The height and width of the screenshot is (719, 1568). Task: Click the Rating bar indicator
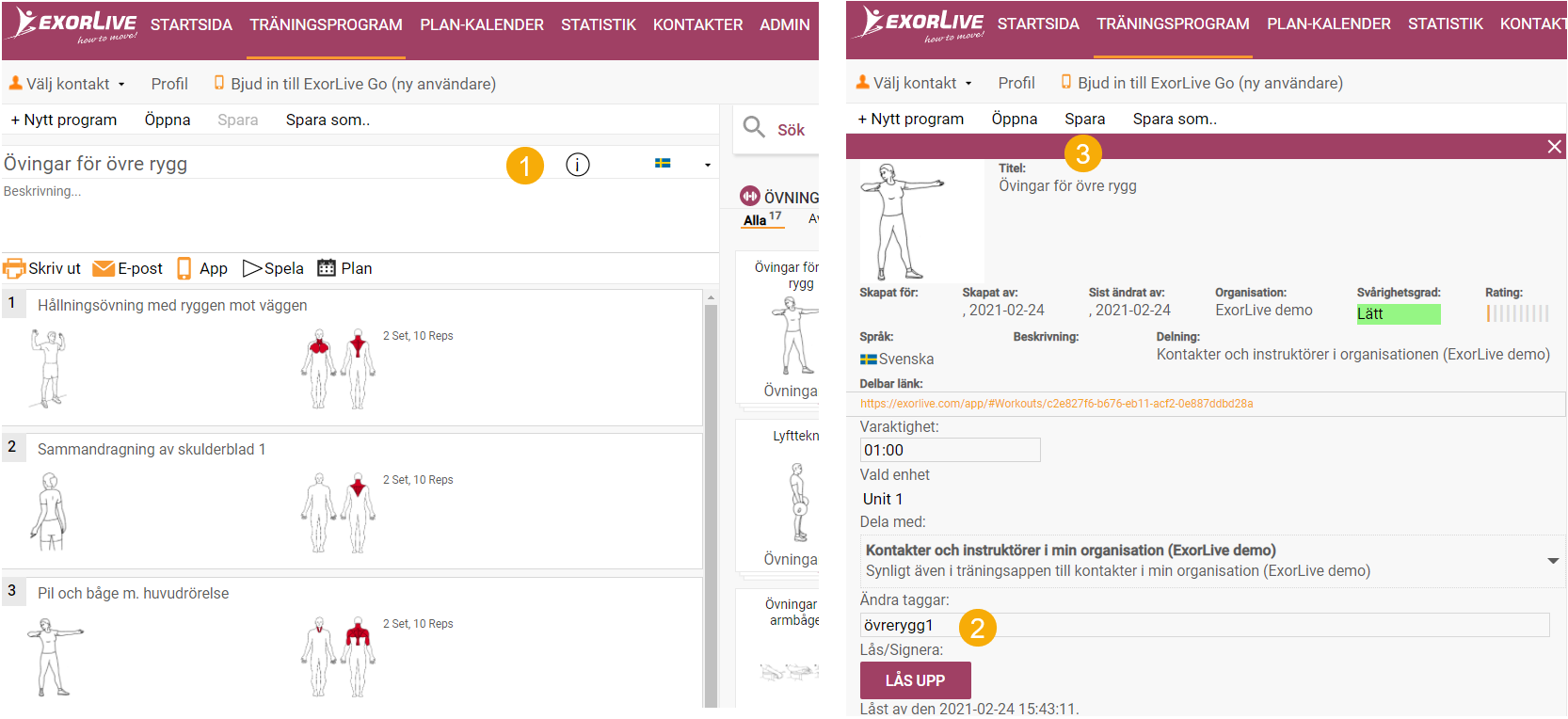(1517, 313)
